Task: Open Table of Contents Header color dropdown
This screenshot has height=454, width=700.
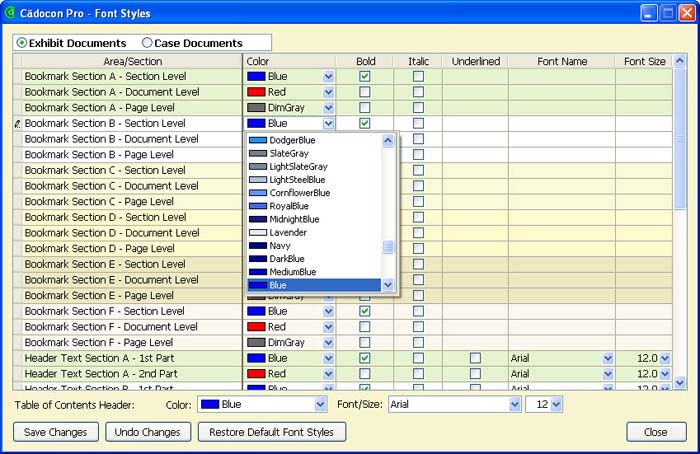Action: 320,405
